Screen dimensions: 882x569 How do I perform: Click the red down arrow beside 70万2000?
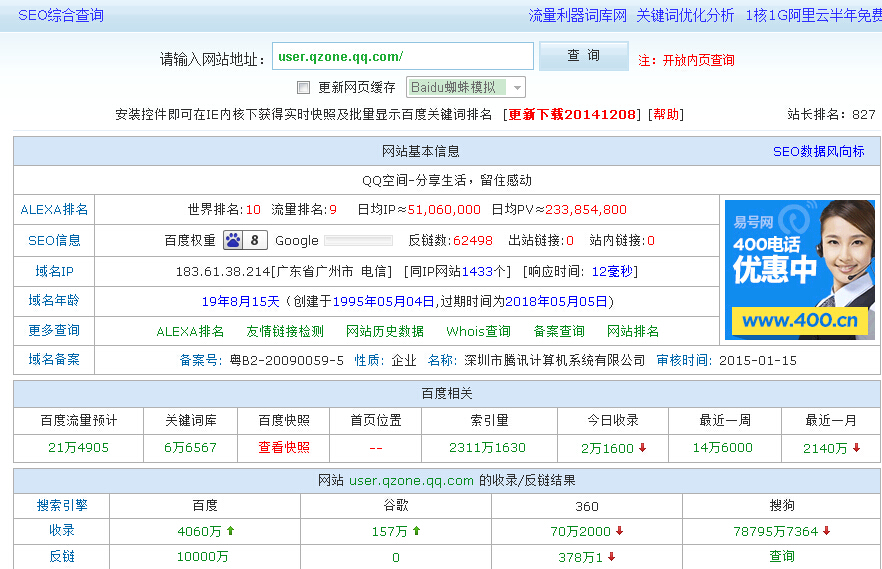(x=620, y=531)
